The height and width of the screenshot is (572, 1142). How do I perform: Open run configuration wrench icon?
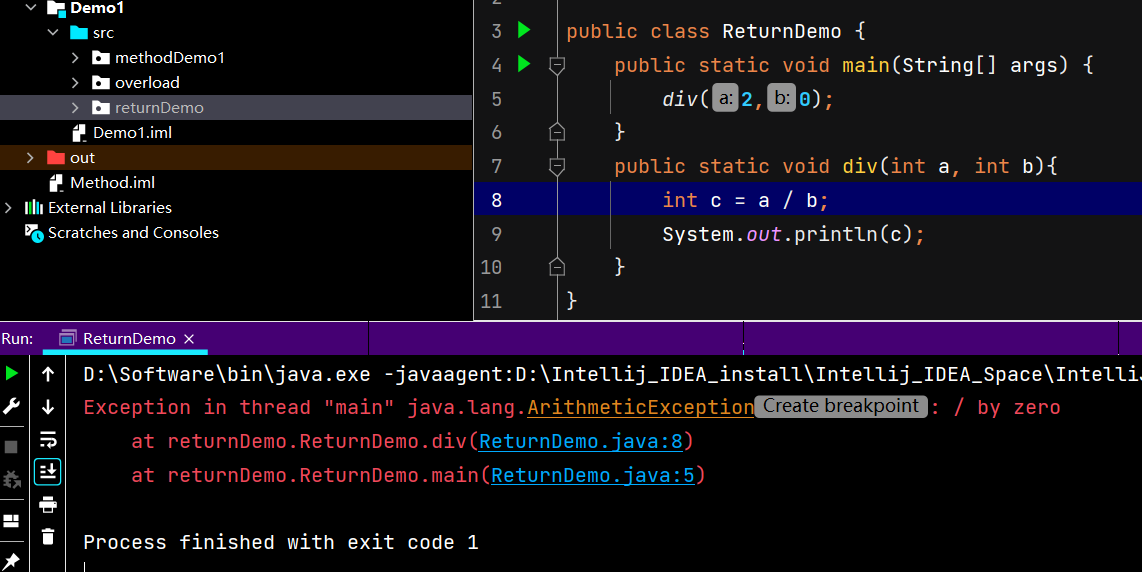[x=12, y=407]
